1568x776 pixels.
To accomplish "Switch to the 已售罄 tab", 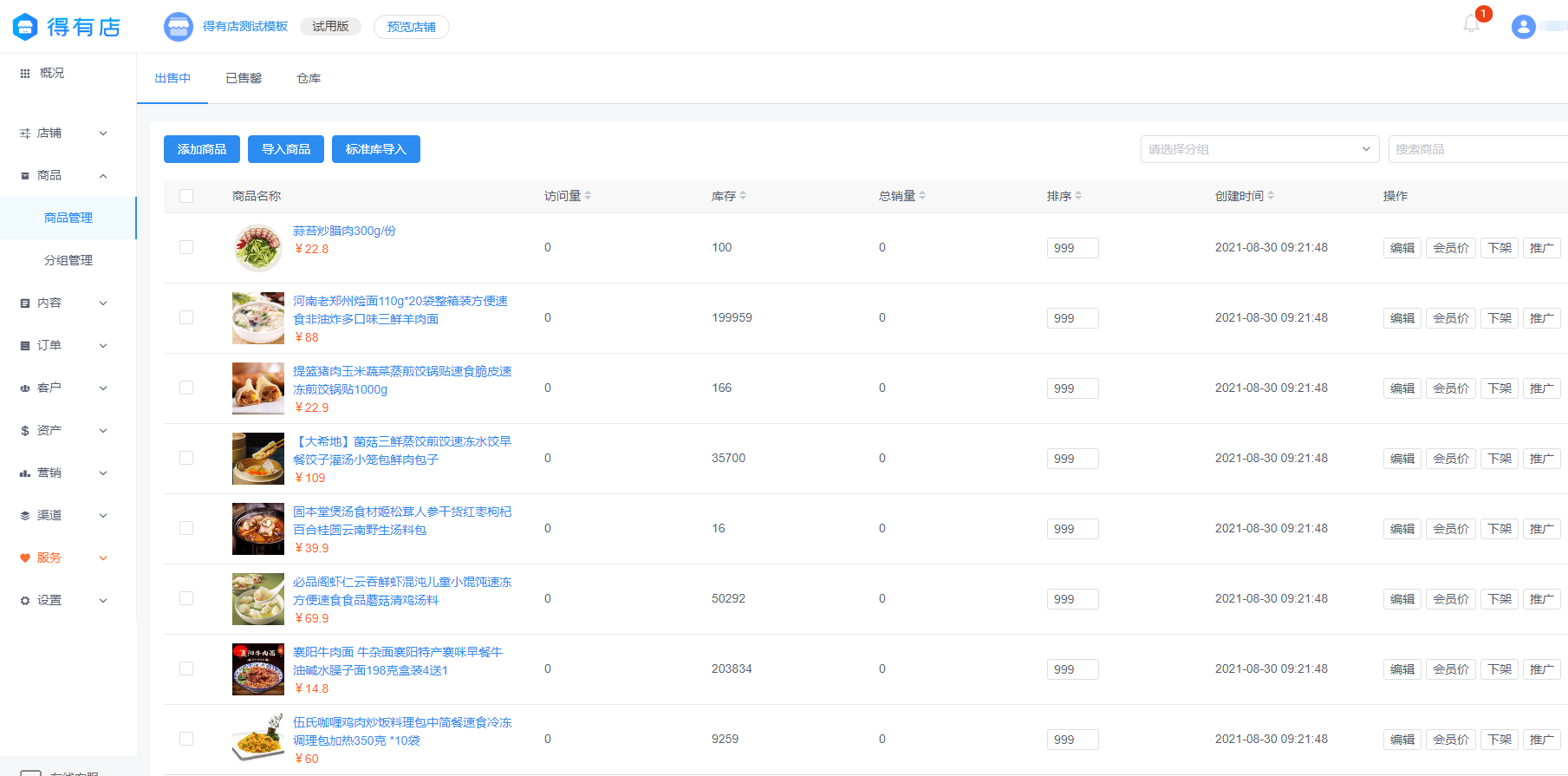I will [x=244, y=78].
